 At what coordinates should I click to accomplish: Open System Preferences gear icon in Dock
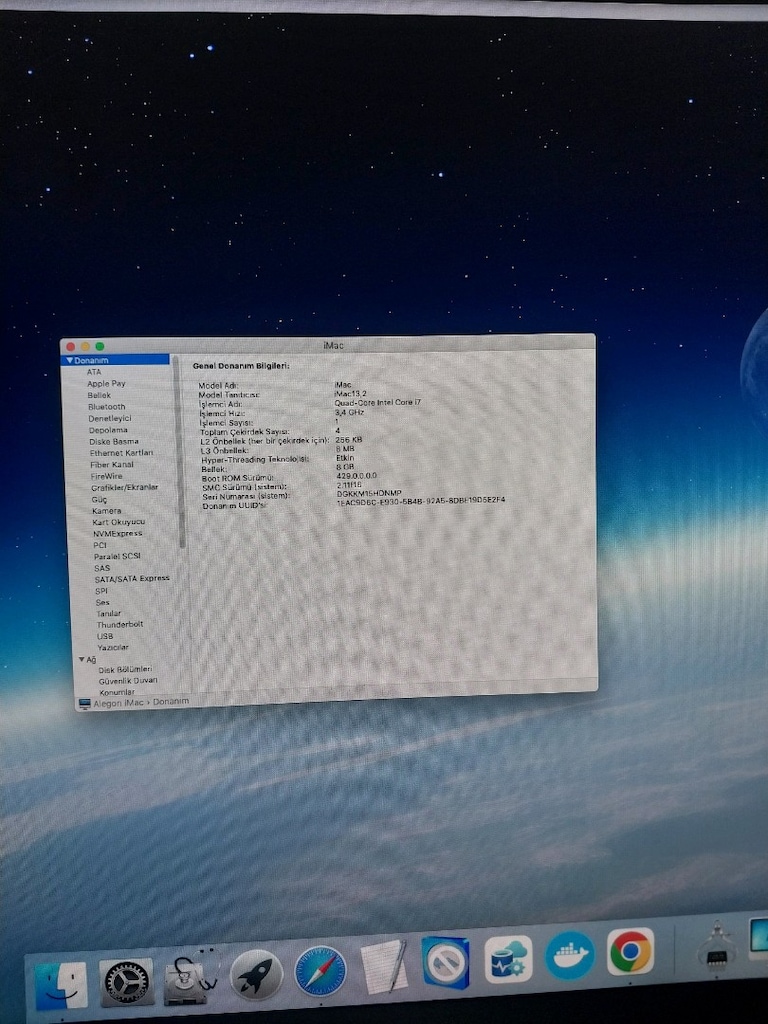[x=126, y=982]
